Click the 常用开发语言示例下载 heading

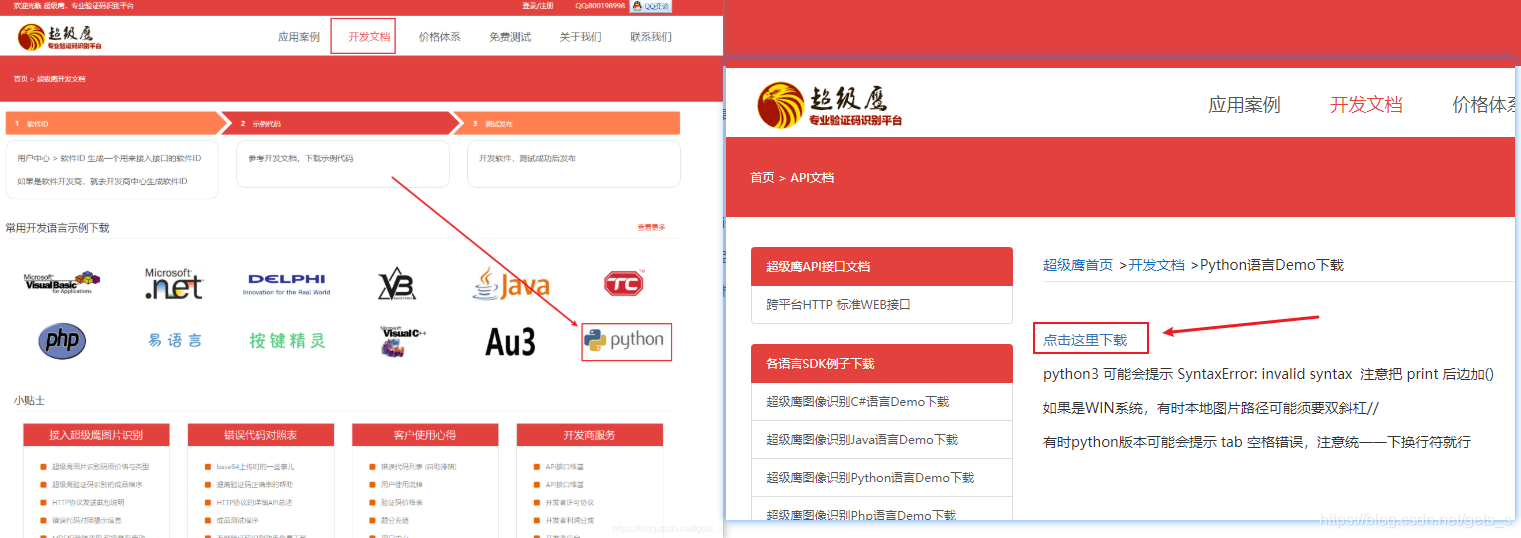click(x=57, y=227)
